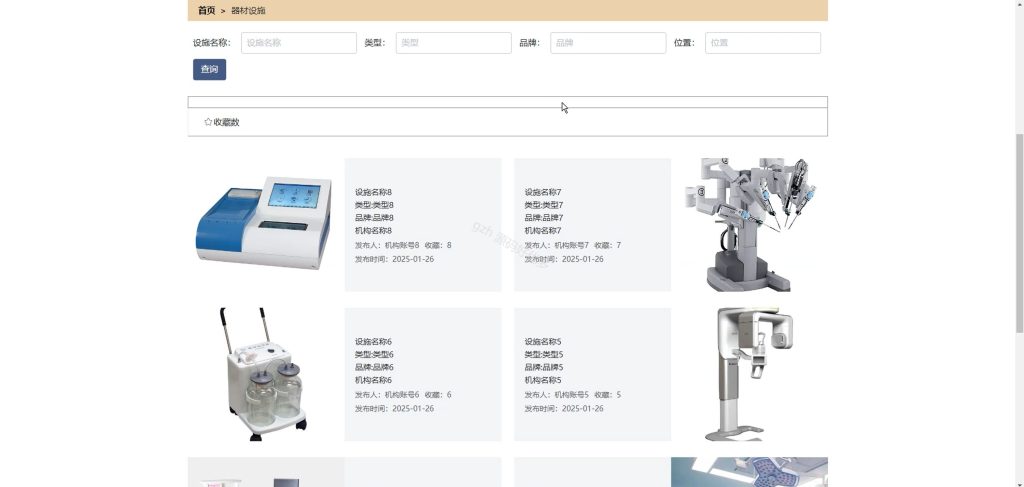Viewport: 1024px width, 487px height.
Task: Select 器材设施 breadcrumb item
Action: (248, 10)
